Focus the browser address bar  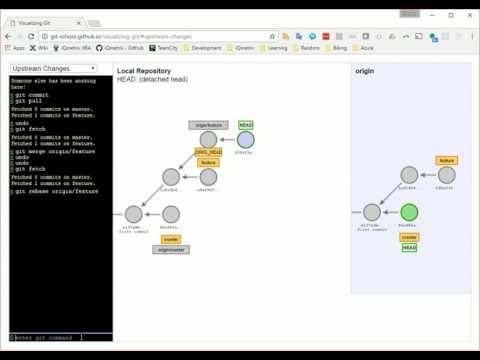(157, 36)
